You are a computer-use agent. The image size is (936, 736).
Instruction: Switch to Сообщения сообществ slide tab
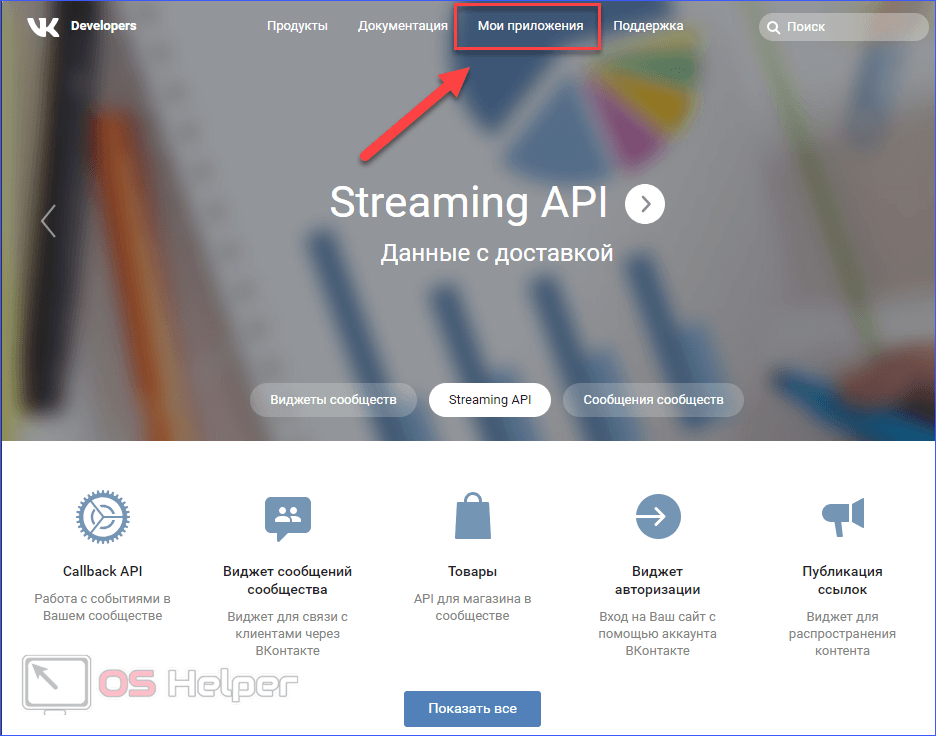click(653, 399)
